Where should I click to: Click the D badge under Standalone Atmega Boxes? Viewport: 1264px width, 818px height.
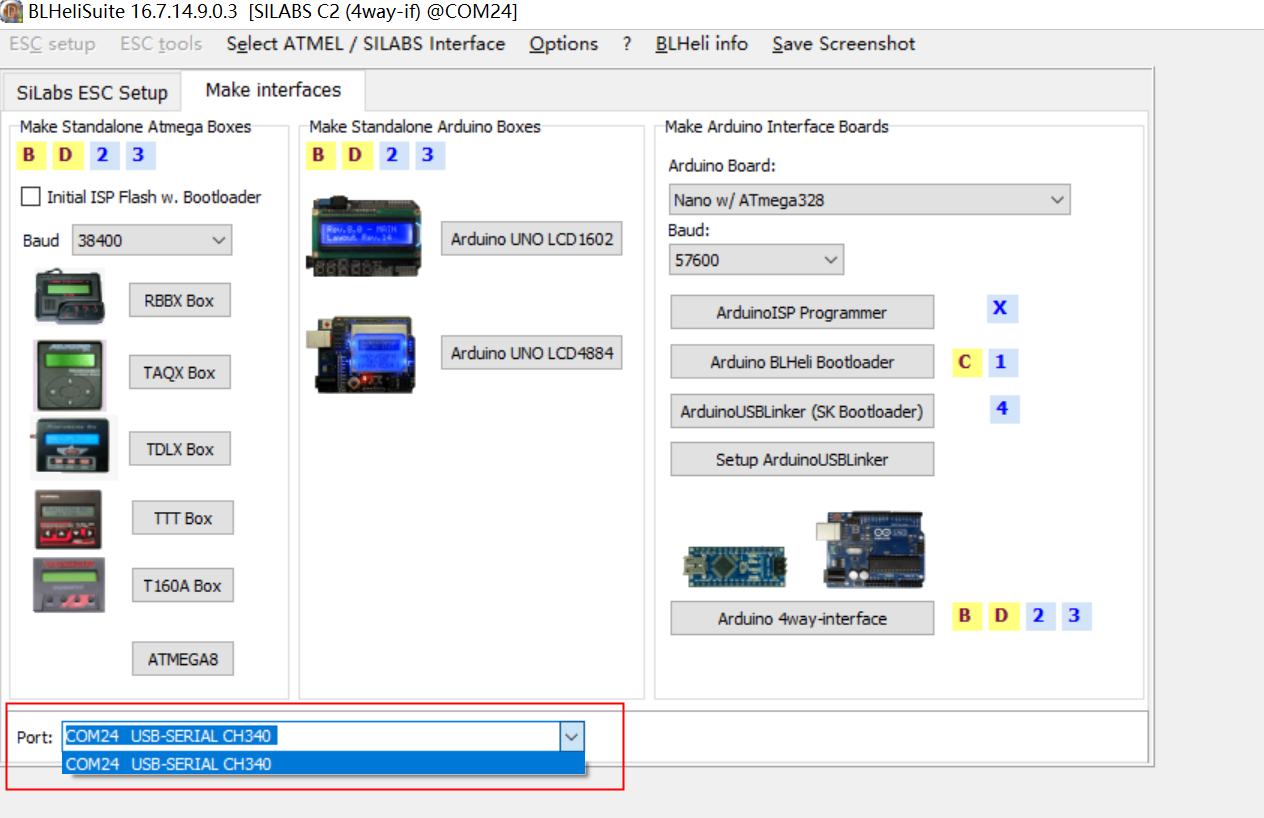click(66, 155)
